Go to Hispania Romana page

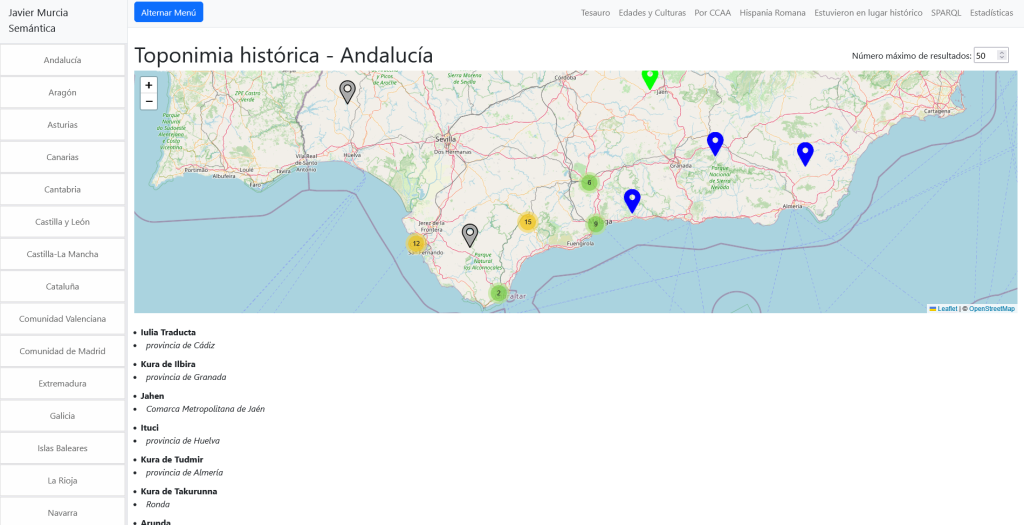click(772, 13)
